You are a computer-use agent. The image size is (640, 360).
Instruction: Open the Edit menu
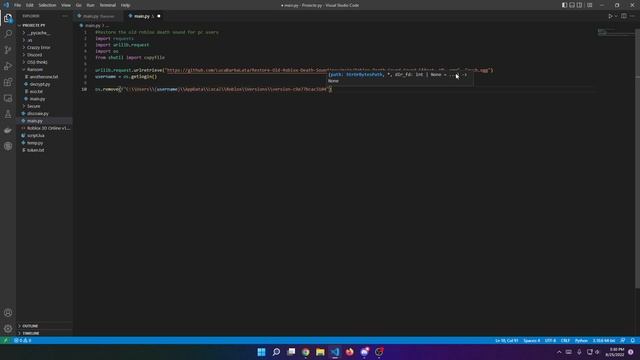pyautogui.click(x=29, y=5)
